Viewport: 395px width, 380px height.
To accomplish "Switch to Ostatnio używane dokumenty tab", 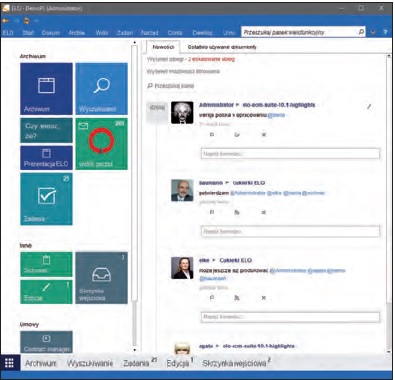I will tap(222, 47).
